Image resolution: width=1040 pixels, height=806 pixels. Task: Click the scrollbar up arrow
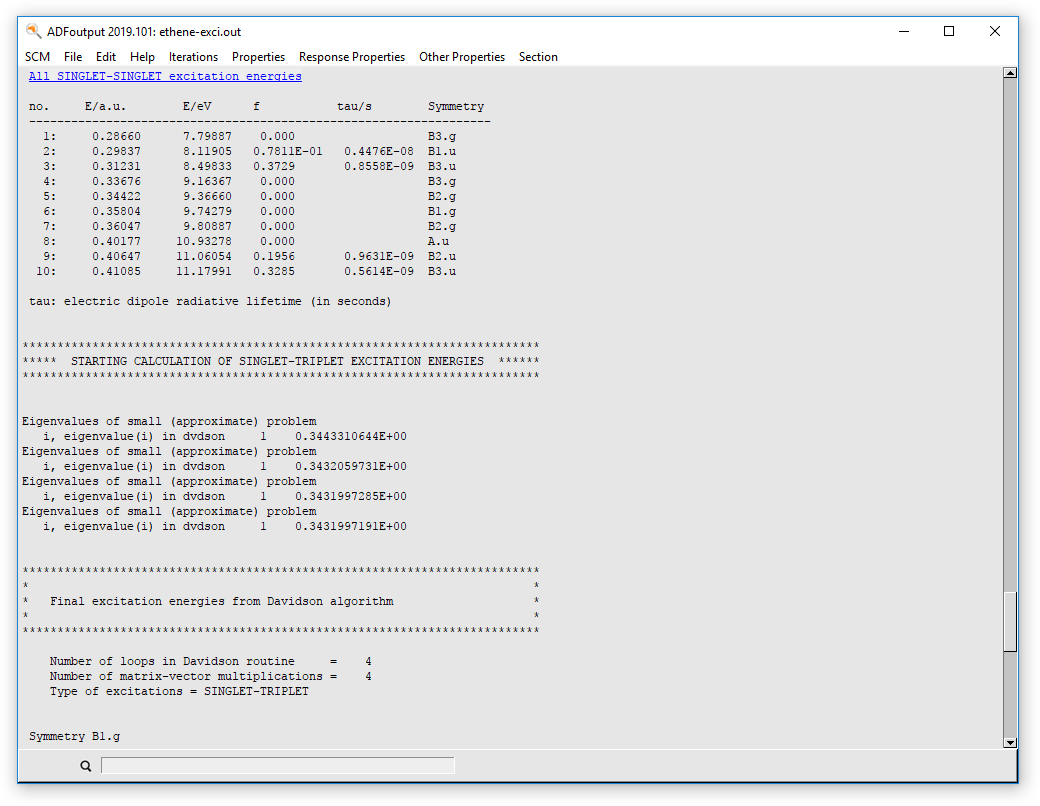tap(1010, 73)
